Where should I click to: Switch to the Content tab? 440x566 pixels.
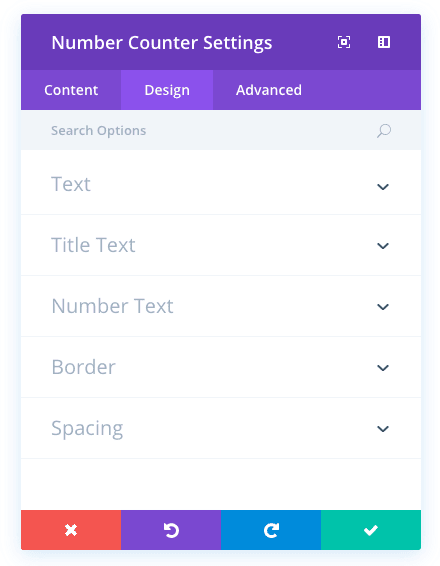(71, 90)
